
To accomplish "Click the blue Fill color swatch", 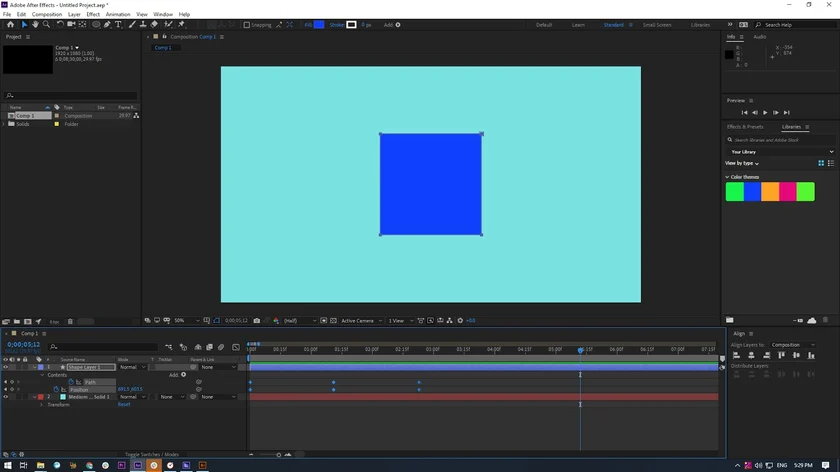I will pos(319,25).
